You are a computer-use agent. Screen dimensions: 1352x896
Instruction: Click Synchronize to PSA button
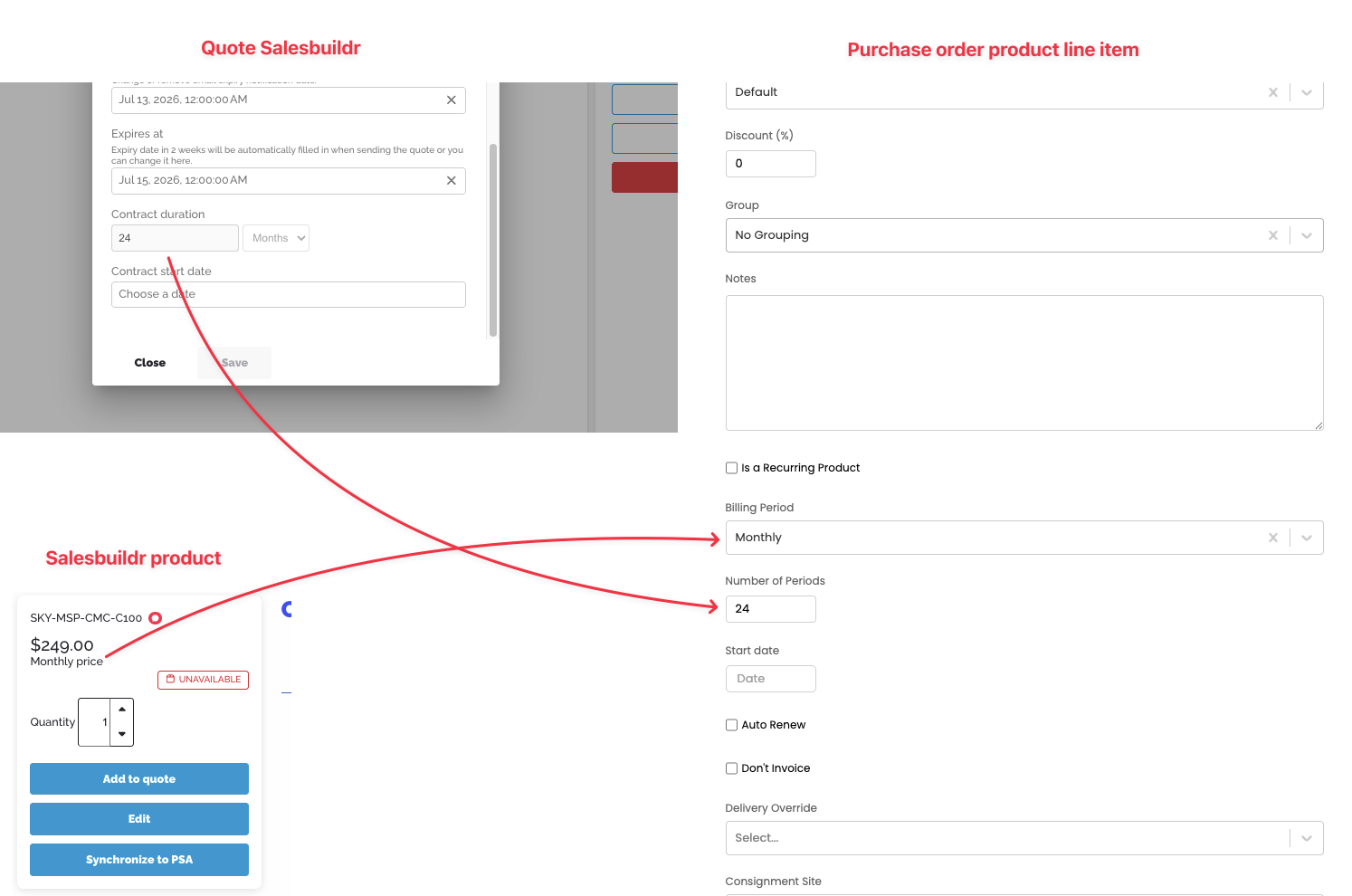(x=139, y=860)
